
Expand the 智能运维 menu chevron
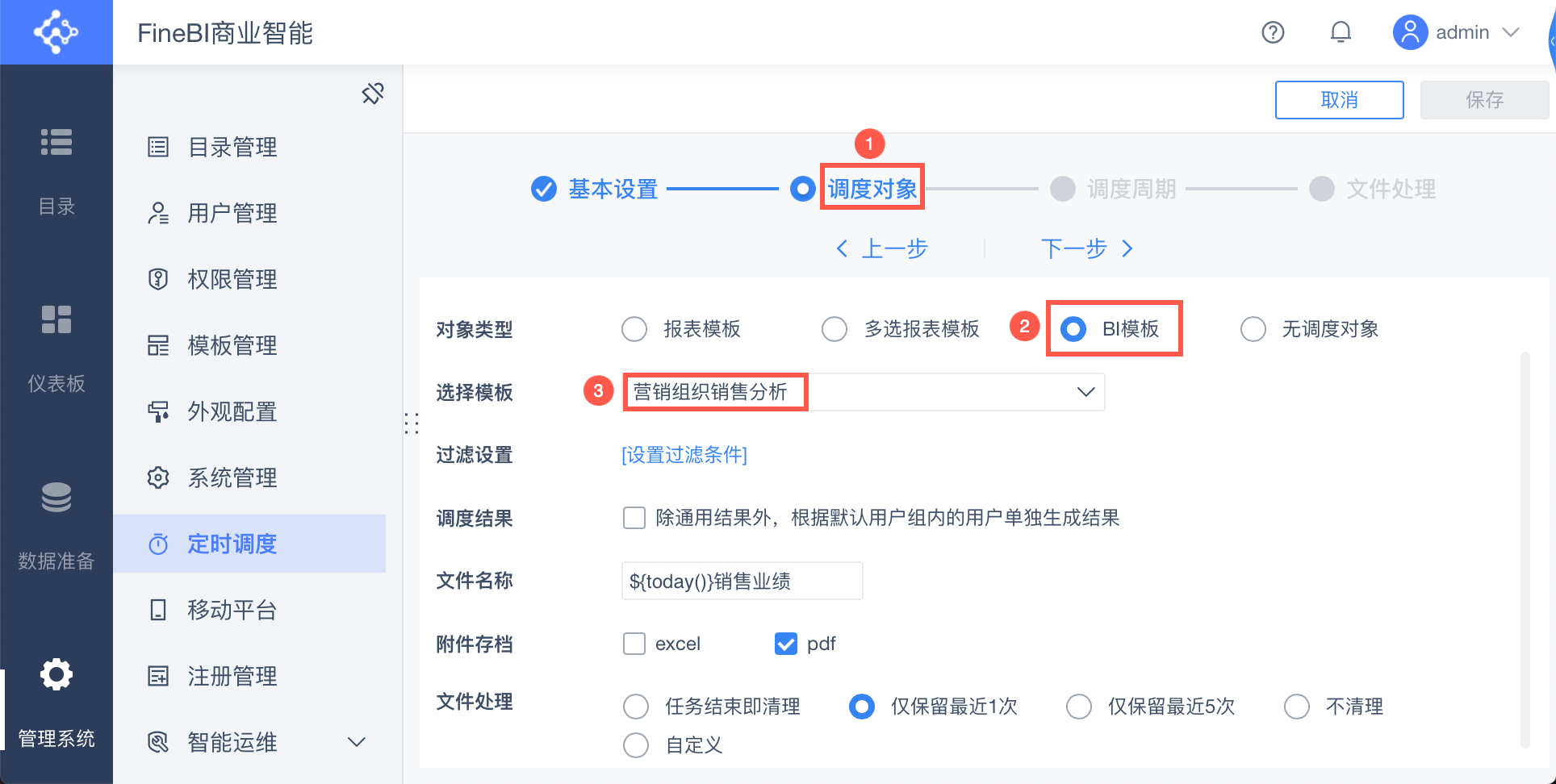pyautogui.click(x=356, y=742)
